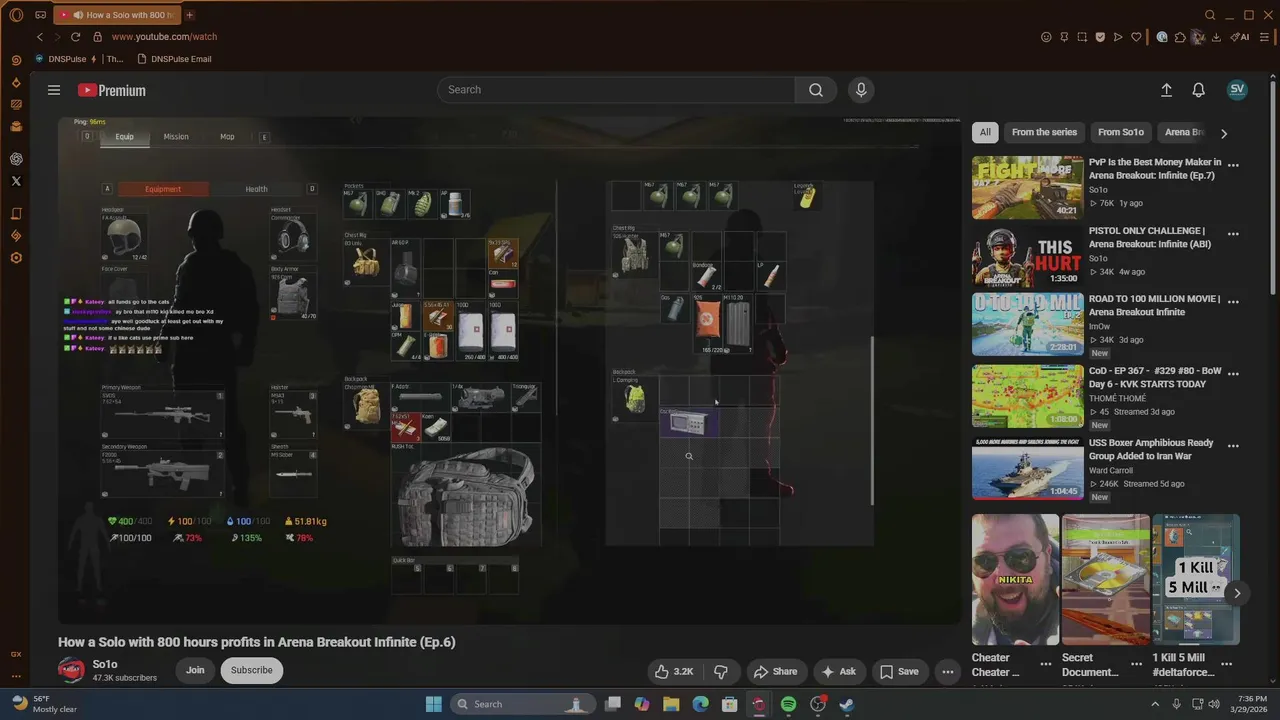Search tabs with the title bar magnifier

(1210, 15)
